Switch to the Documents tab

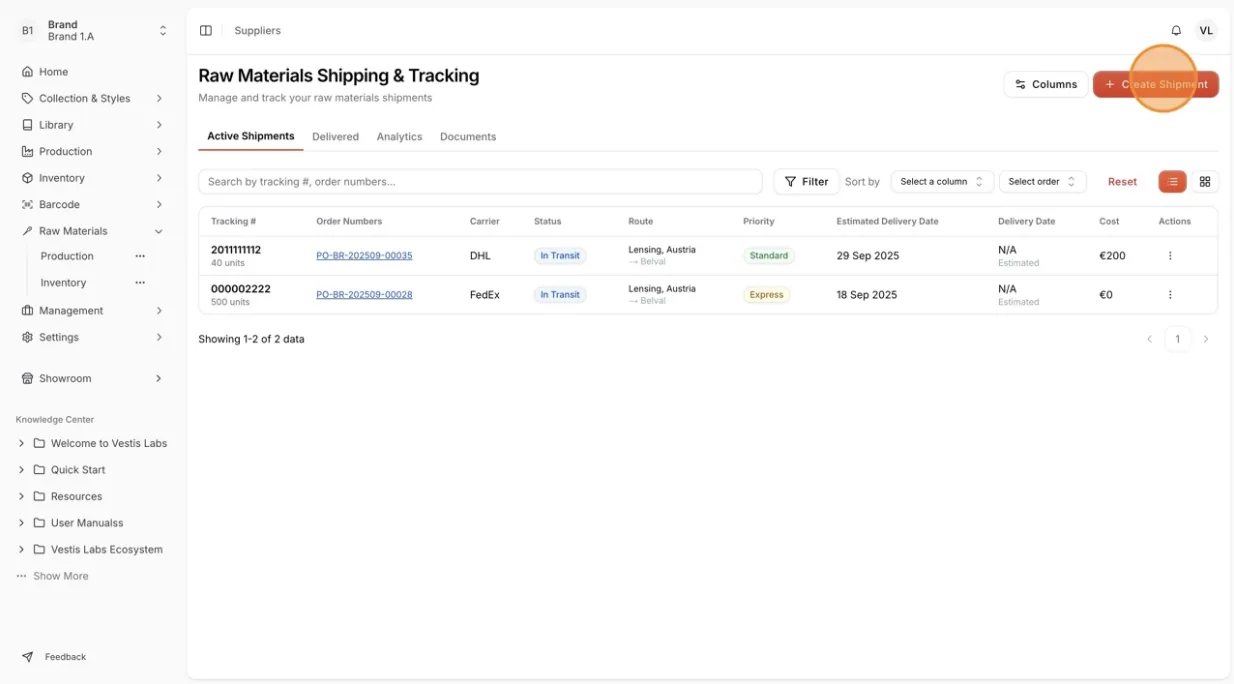point(468,137)
